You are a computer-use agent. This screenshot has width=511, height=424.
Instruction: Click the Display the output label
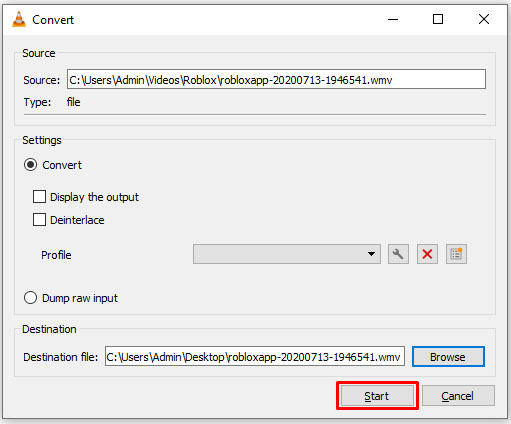[94, 197]
